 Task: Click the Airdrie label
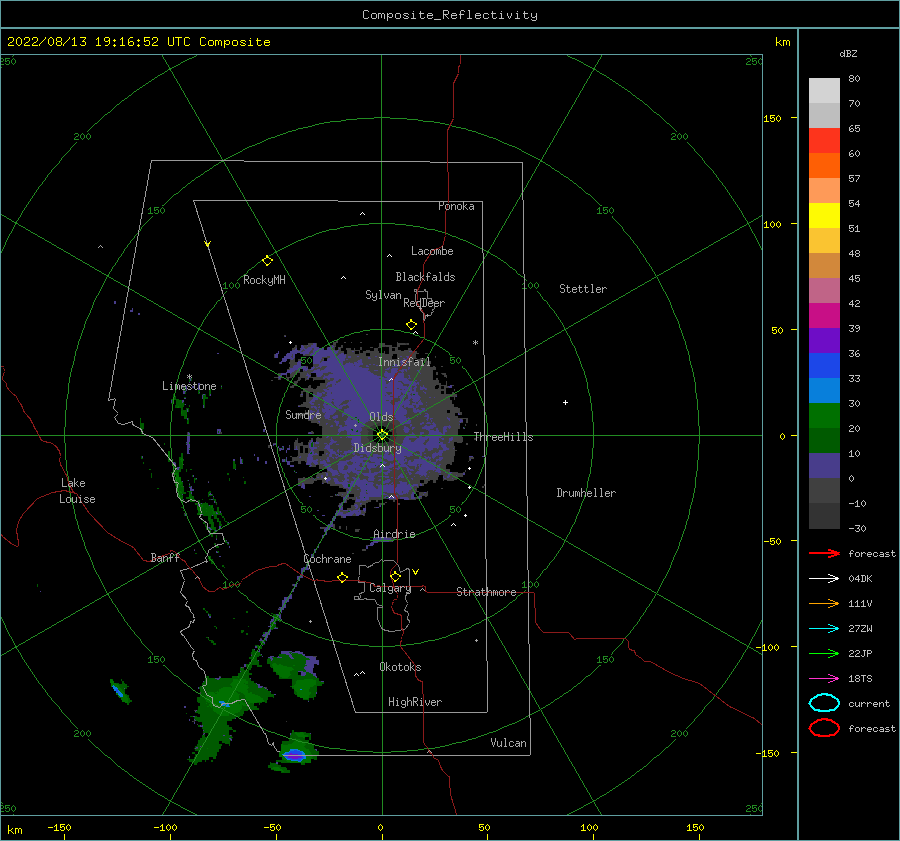tap(394, 534)
